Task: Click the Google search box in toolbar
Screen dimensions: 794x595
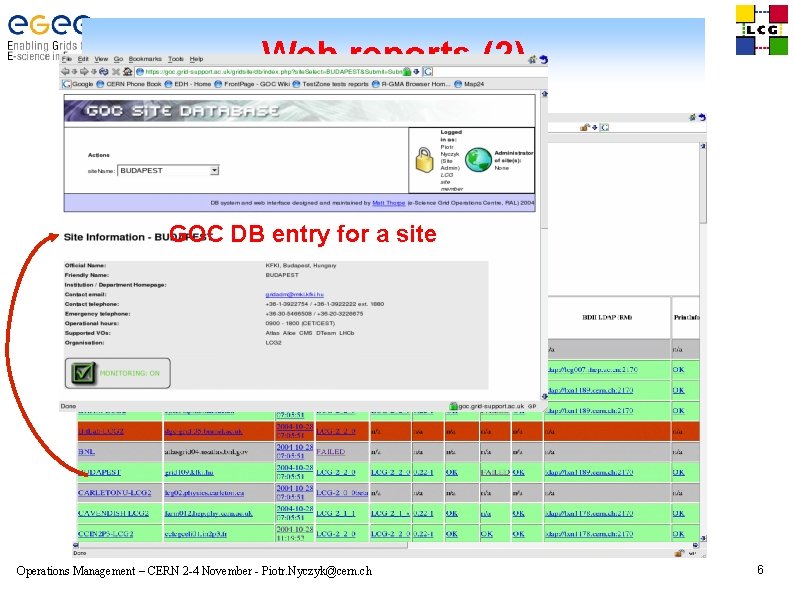Action: (x=428, y=71)
